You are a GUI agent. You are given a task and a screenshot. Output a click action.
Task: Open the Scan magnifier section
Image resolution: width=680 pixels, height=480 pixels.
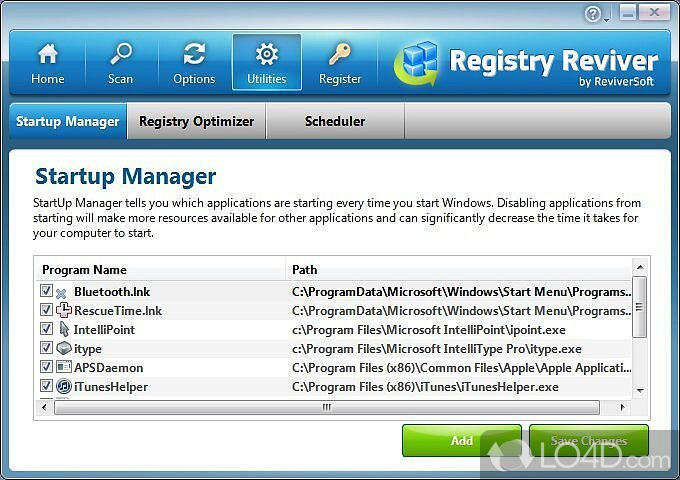[121, 63]
